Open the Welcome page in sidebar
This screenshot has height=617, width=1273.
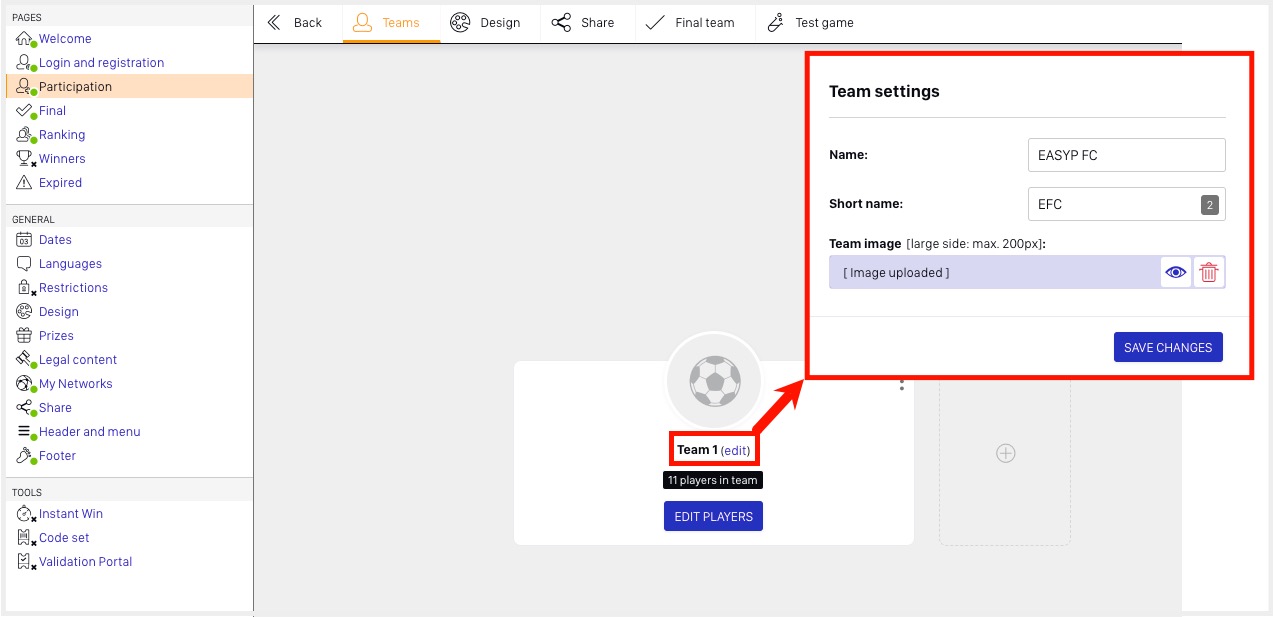click(64, 39)
